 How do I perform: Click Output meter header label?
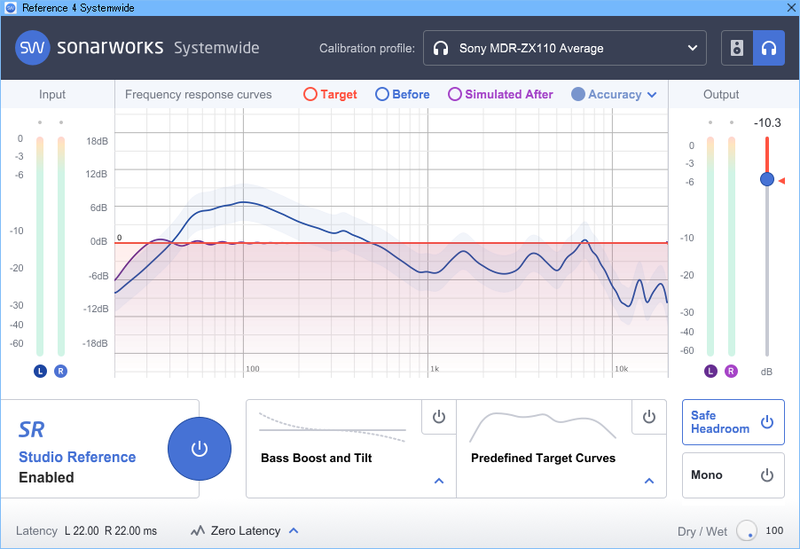[721, 94]
